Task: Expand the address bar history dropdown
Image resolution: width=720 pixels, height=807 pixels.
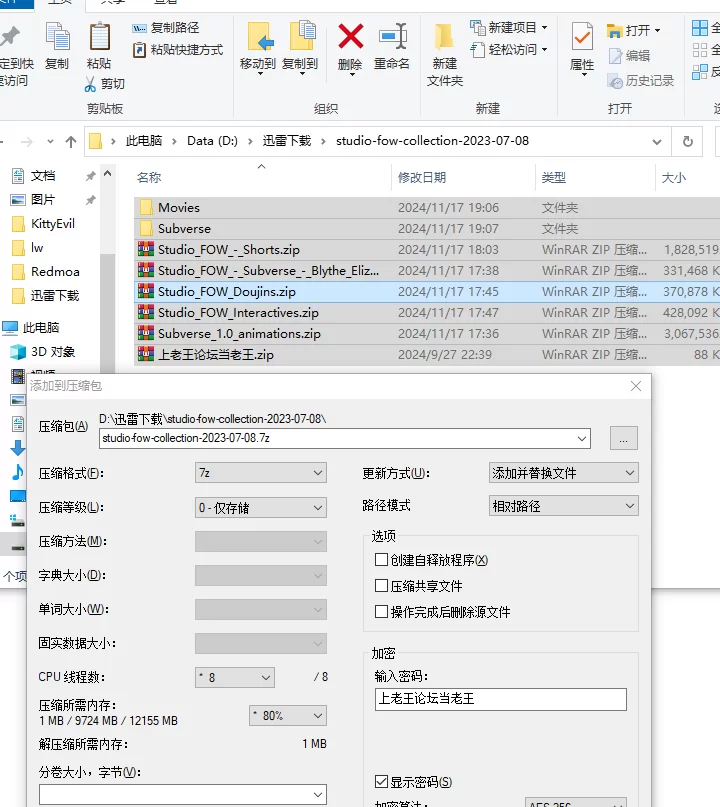Action: (657, 142)
